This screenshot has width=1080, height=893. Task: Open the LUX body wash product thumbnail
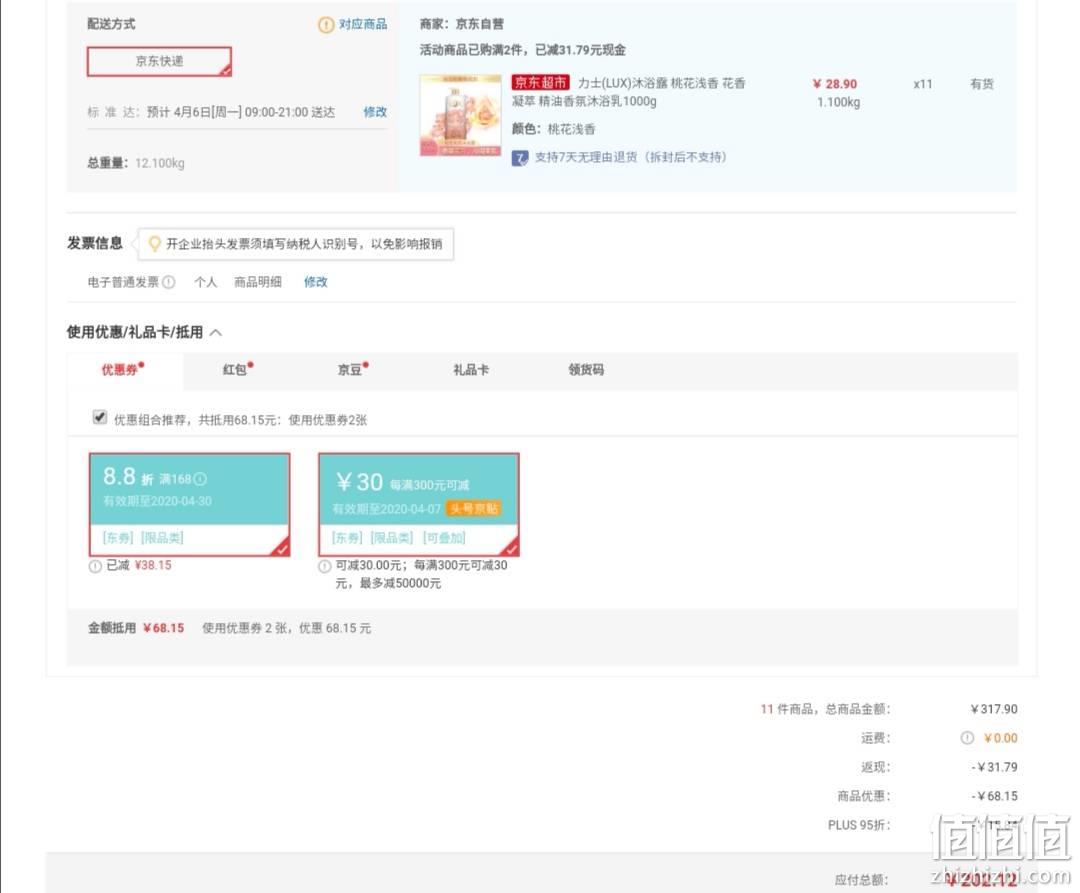[x=460, y=115]
